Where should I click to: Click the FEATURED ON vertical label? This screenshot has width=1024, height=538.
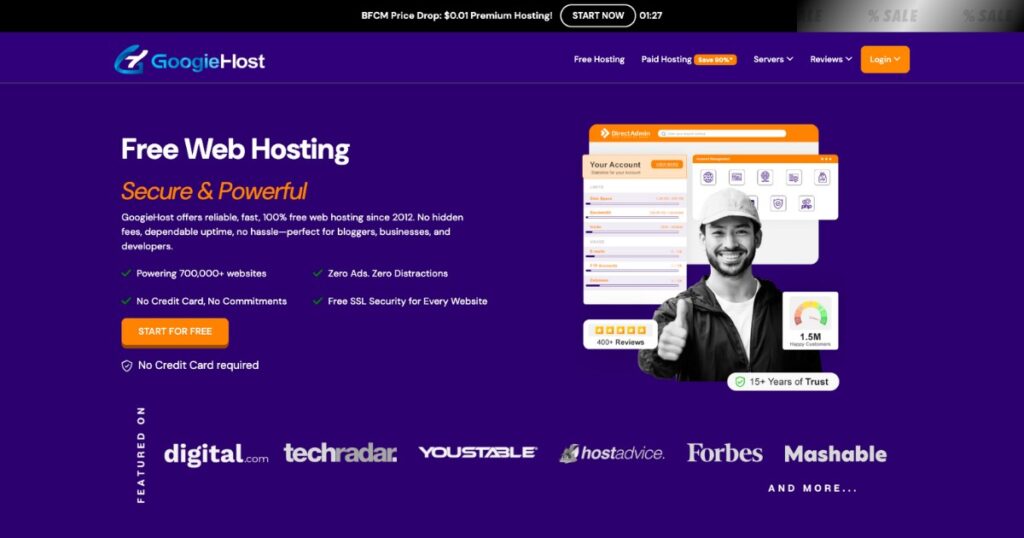[x=141, y=454]
